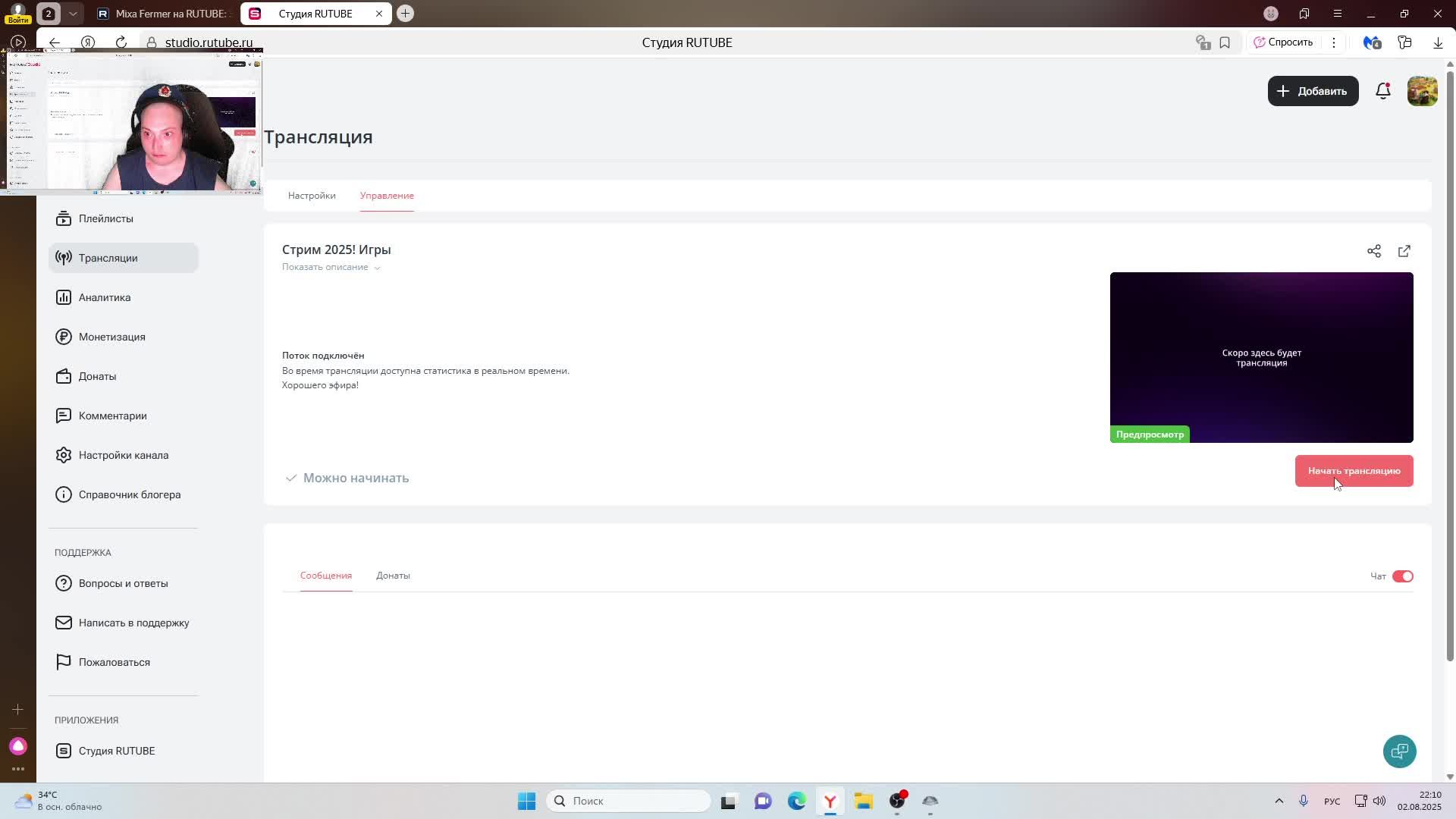Viewport: 1456px width, 819px height.
Task: Click the Добавить button
Action: 1313,91
